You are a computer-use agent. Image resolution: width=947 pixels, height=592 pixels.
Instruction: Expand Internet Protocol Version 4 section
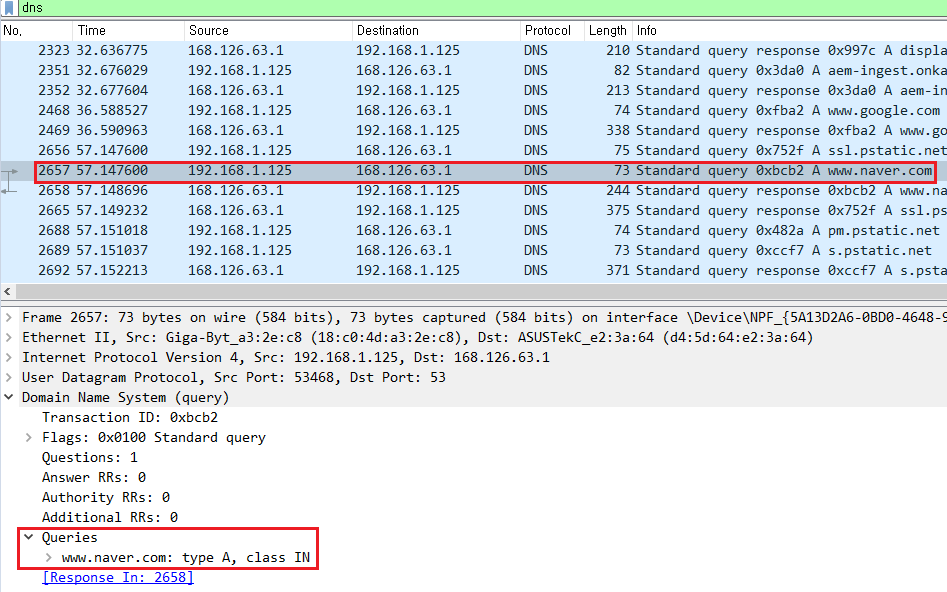tap(8, 357)
